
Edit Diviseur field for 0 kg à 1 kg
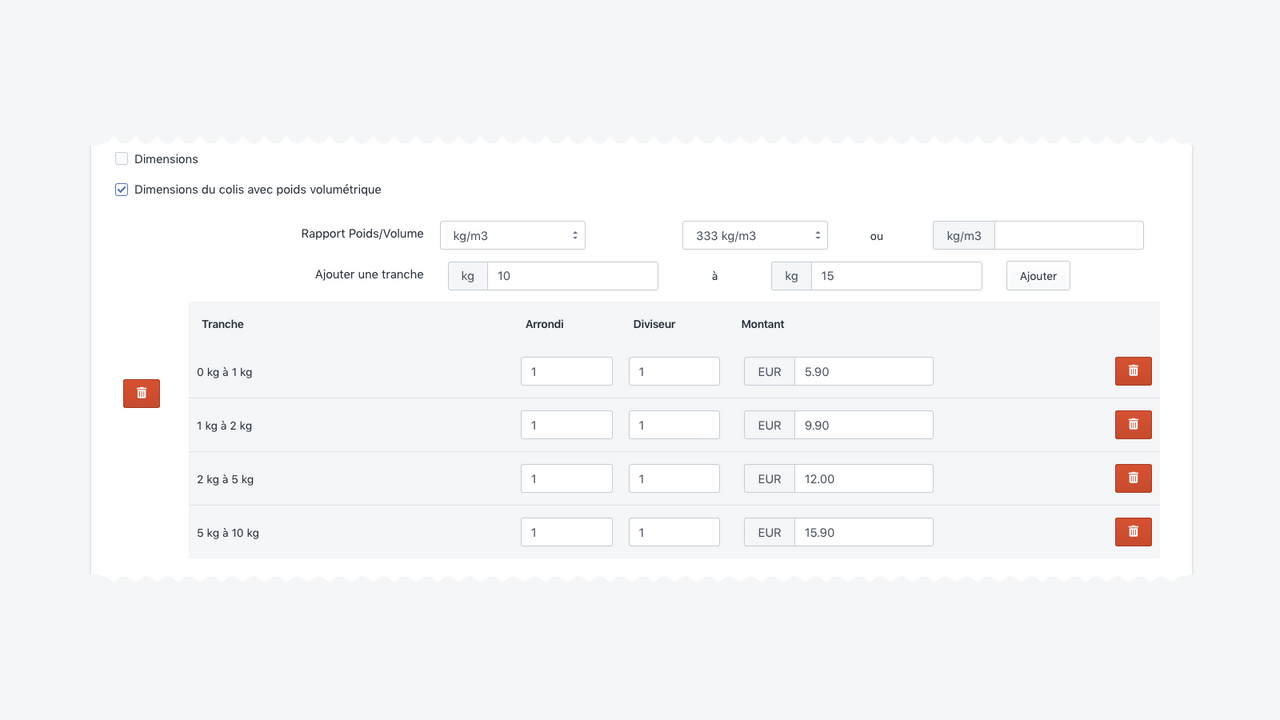point(674,371)
